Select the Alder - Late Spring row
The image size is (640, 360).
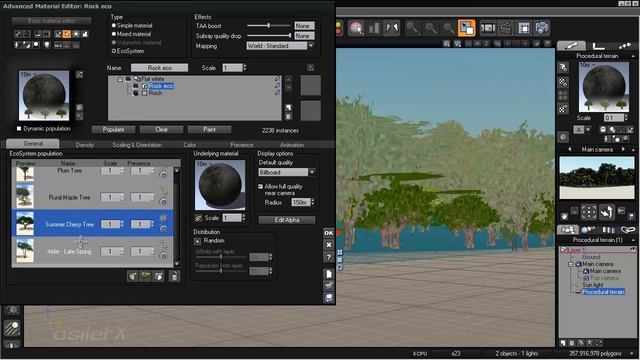pyautogui.click(x=93, y=251)
